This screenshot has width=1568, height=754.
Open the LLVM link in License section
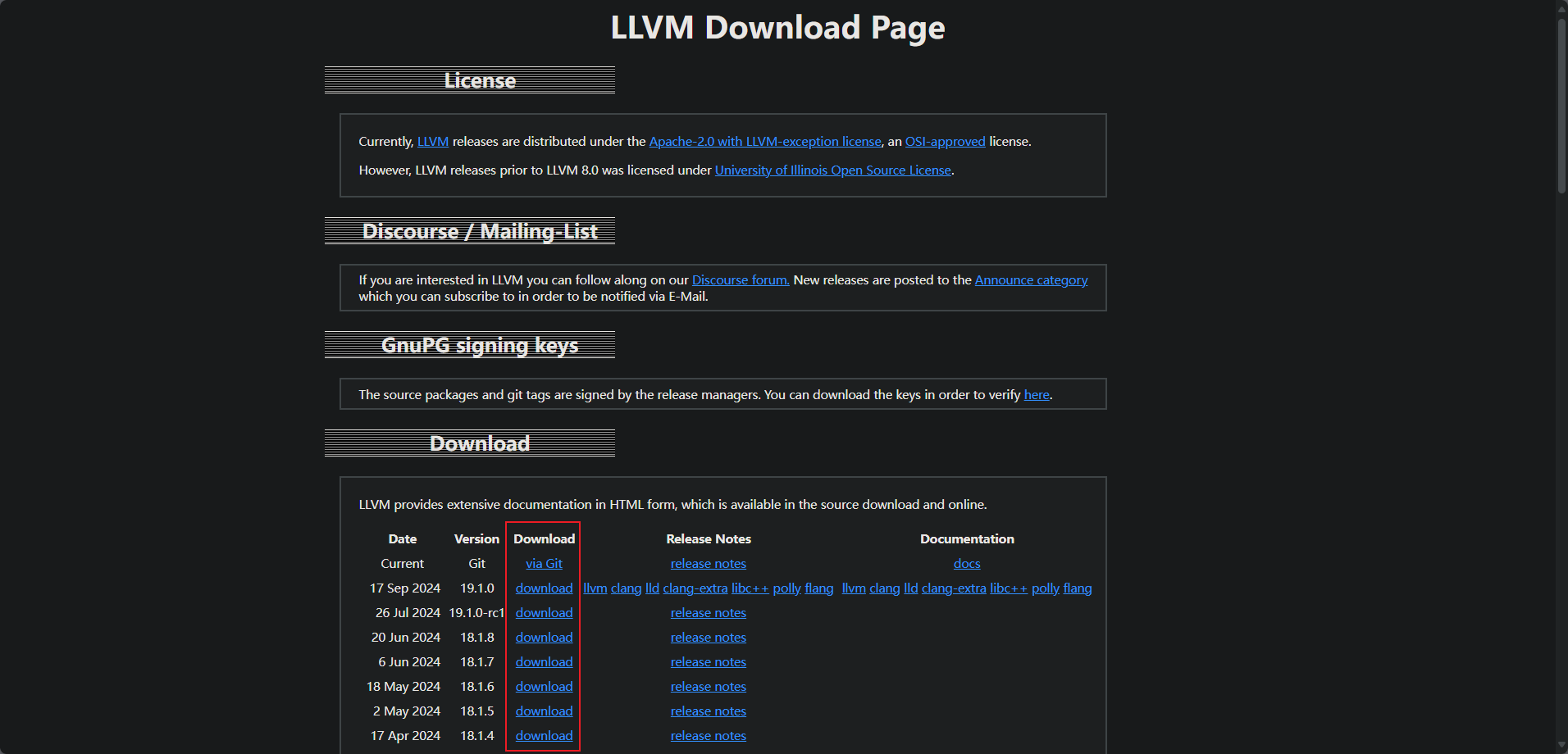(433, 142)
